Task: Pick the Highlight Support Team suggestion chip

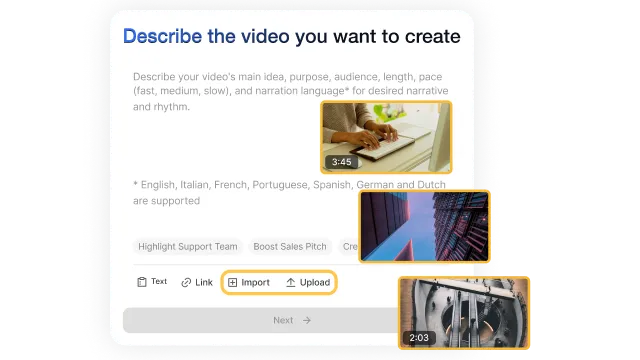Action: pyautogui.click(x=188, y=247)
